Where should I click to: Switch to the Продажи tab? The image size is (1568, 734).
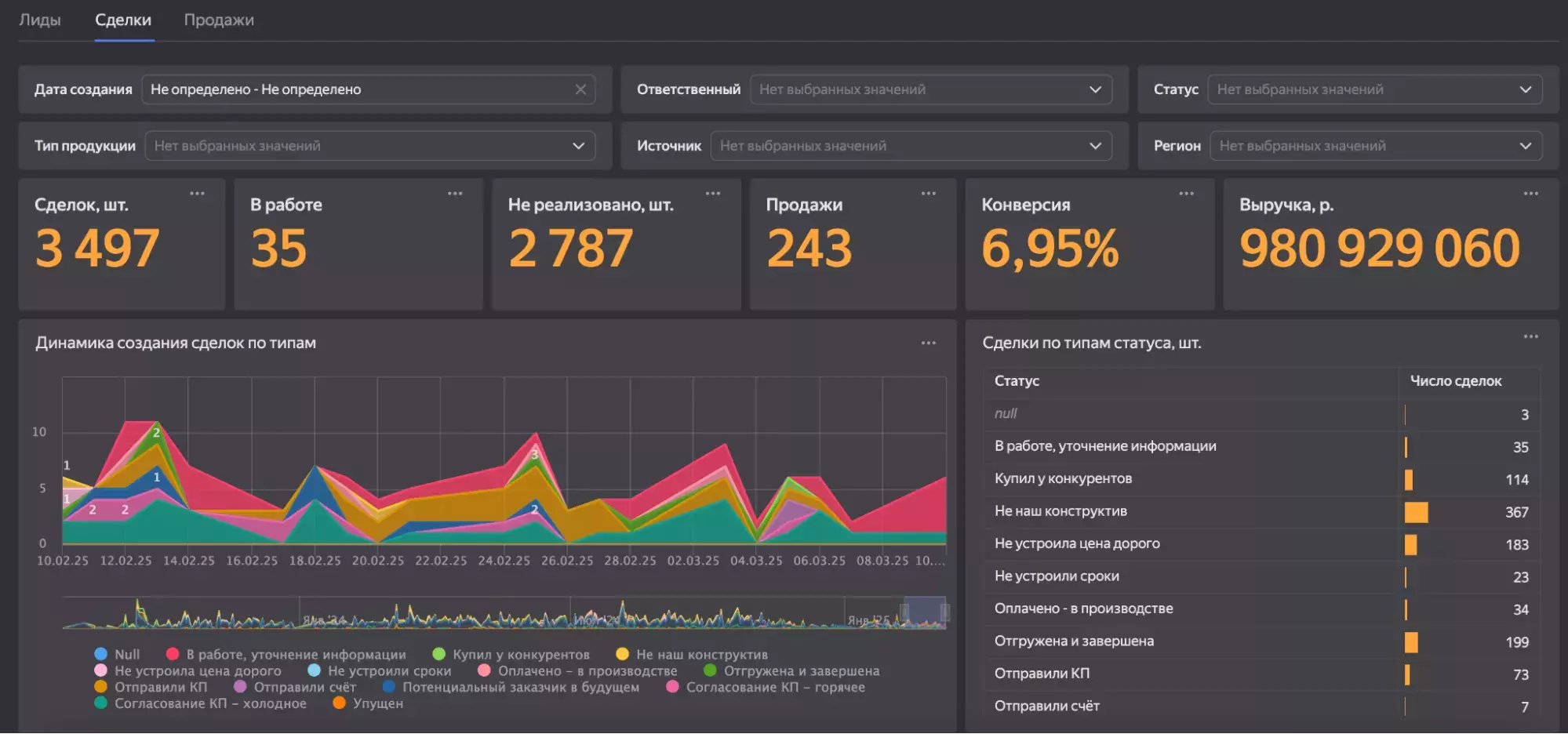219,20
